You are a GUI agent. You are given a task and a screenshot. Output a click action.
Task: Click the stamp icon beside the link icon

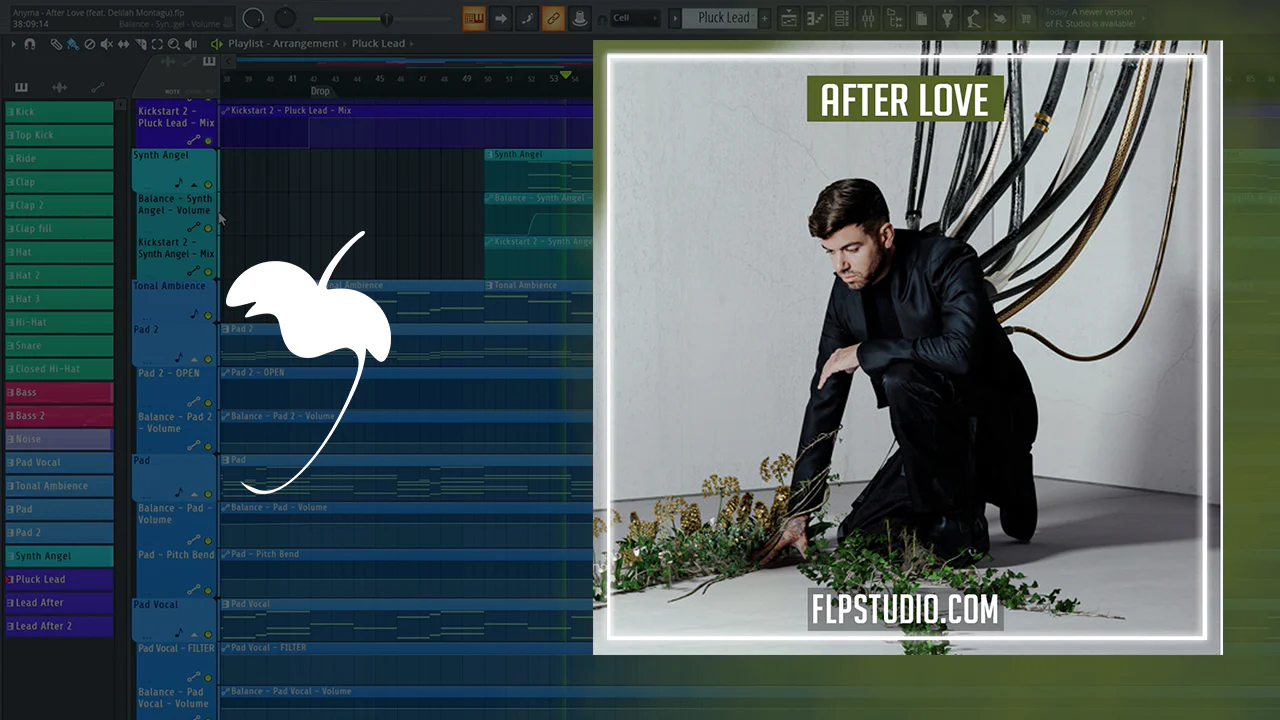(x=580, y=18)
